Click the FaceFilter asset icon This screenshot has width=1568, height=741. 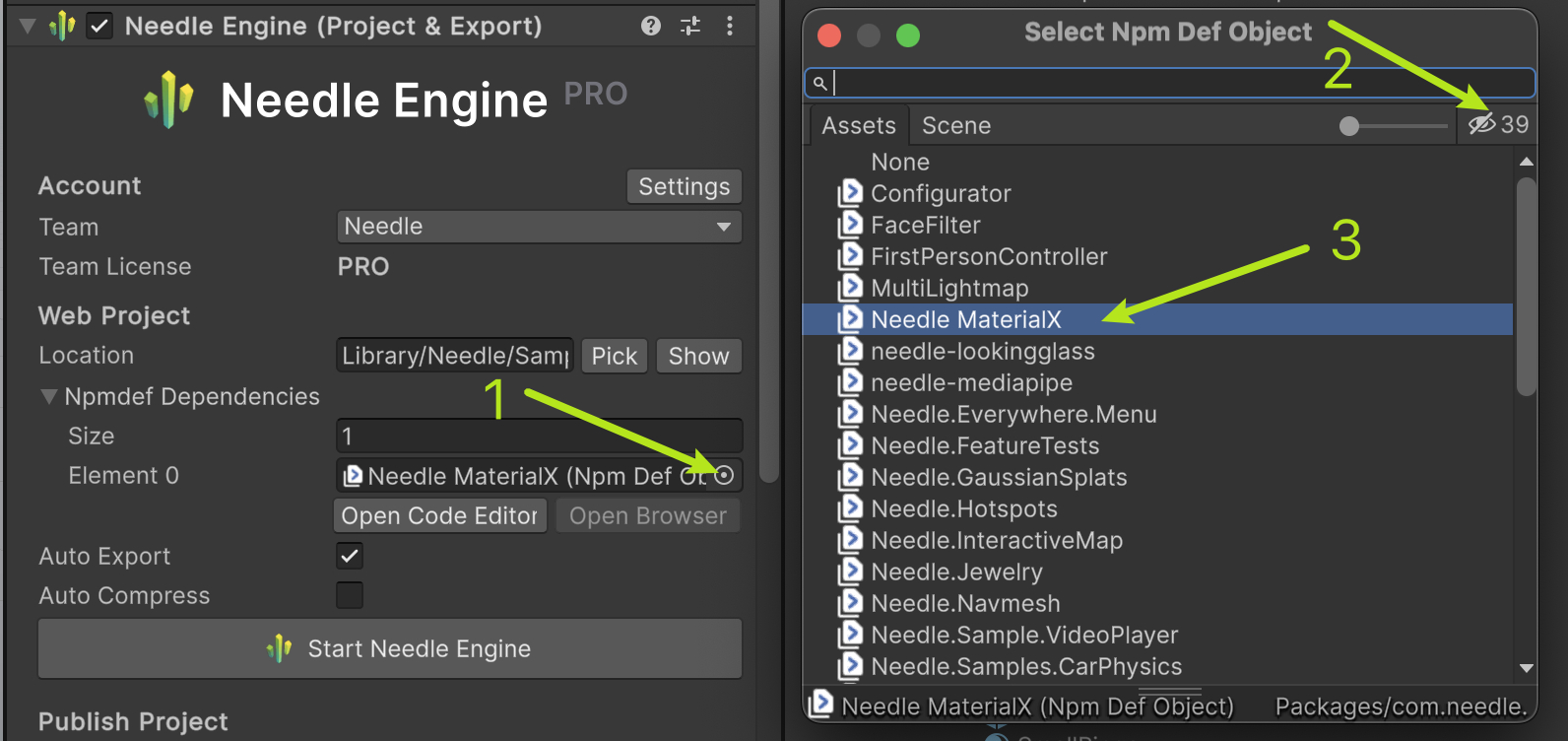[850, 225]
